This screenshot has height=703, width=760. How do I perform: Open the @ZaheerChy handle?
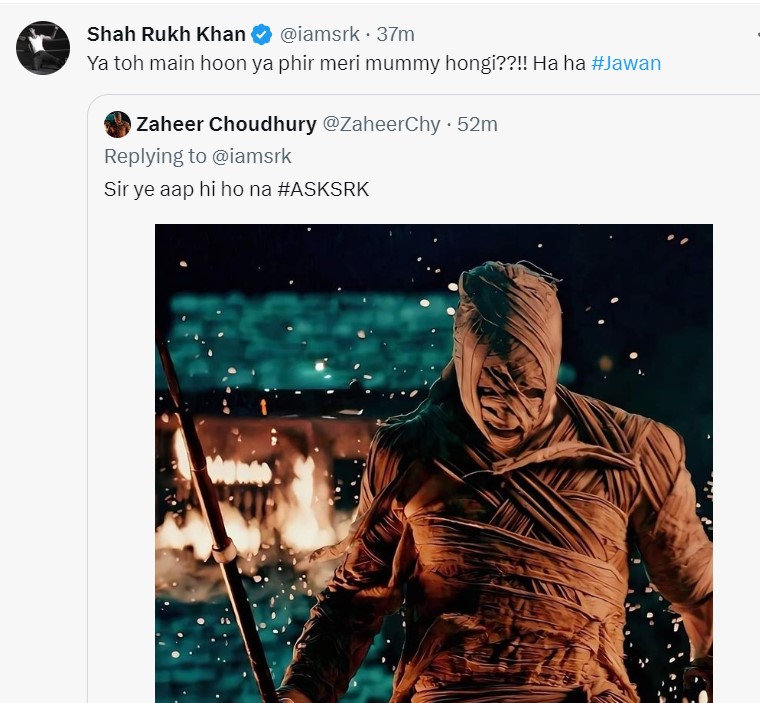pyautogui.click(x=381, y=124)
